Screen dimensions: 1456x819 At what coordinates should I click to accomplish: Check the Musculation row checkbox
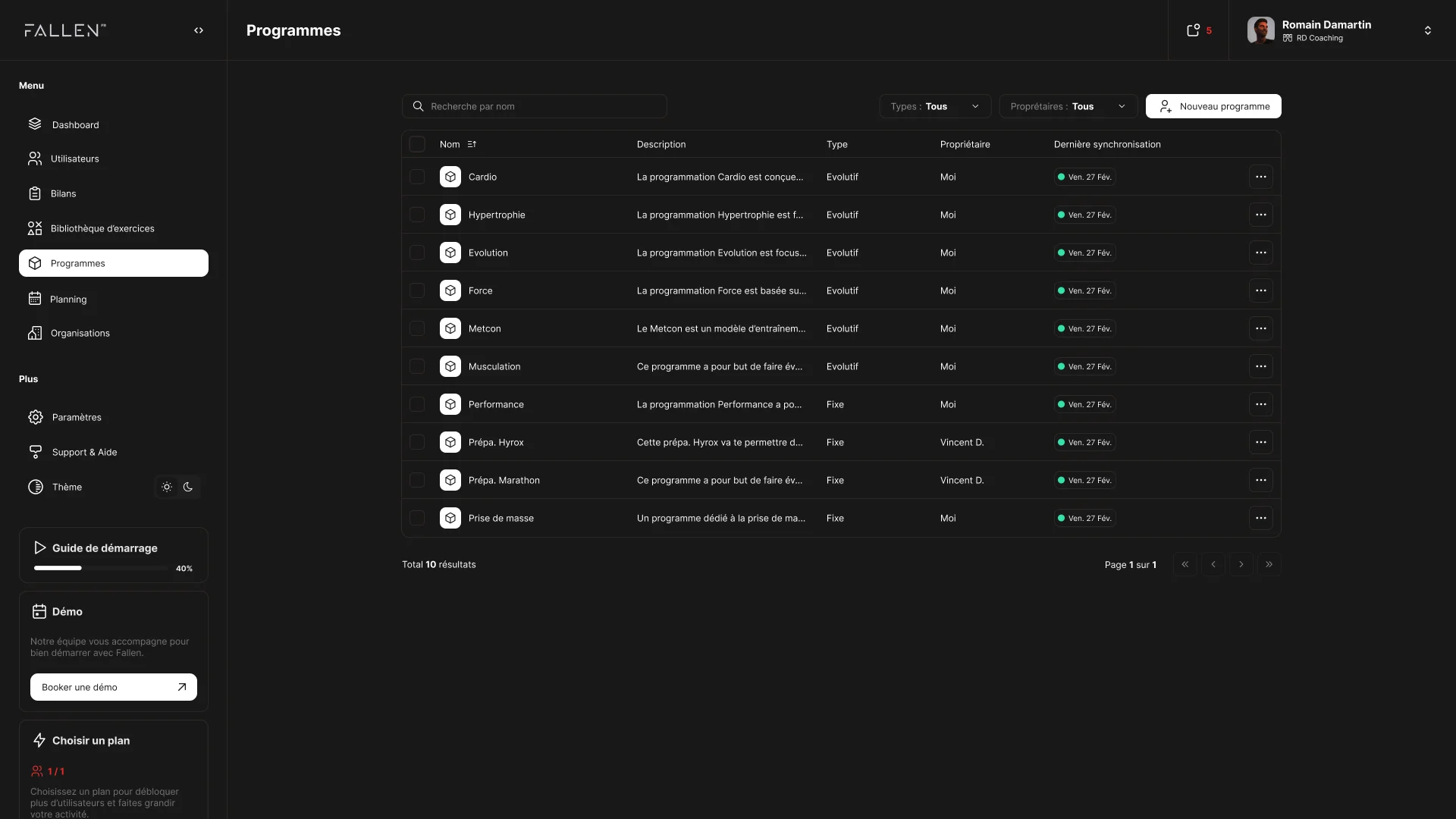pos(417,366)
